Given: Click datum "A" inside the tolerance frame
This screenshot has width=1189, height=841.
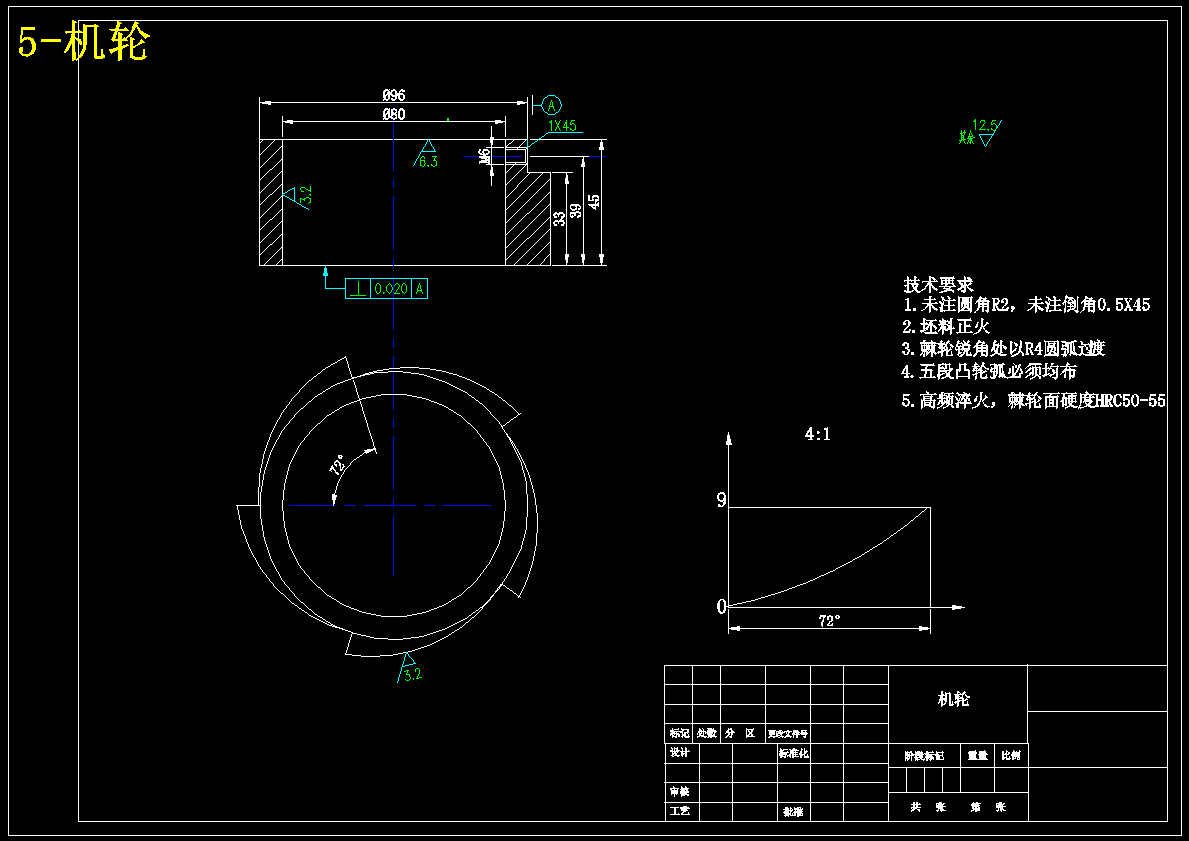Looking at the screenshot, I should [419, 289].
